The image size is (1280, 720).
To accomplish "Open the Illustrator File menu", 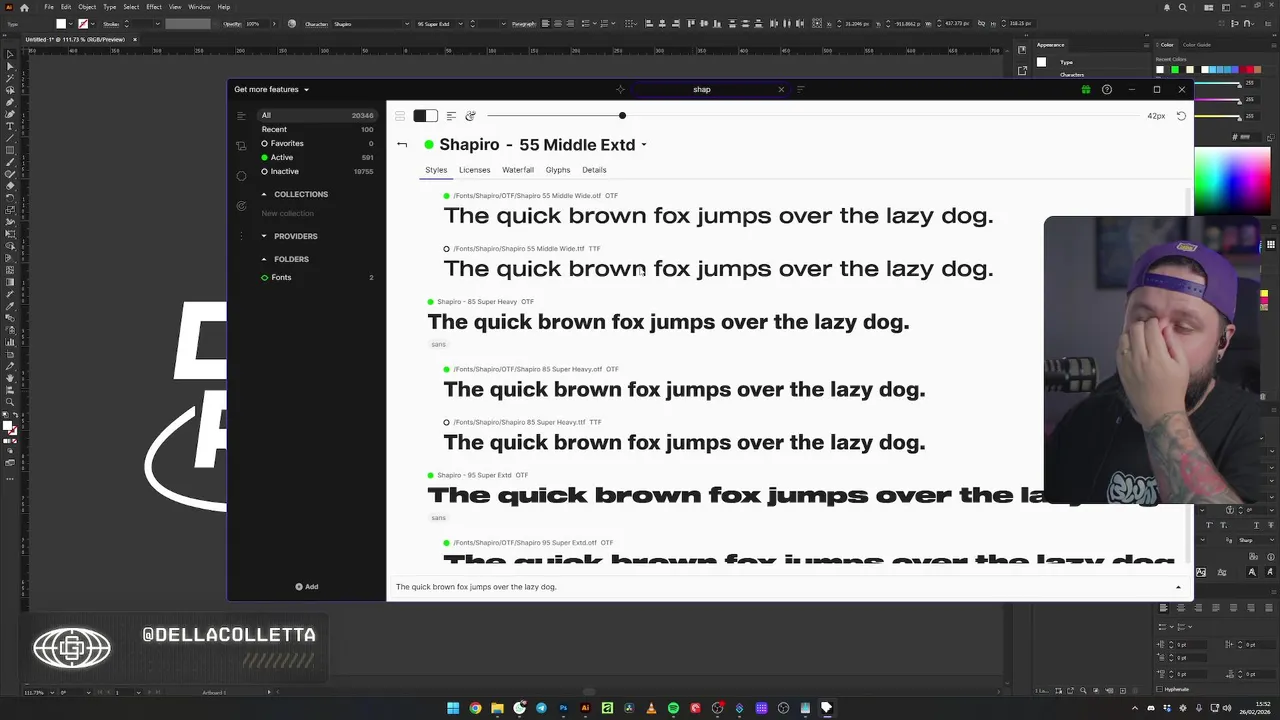I will click(x=49, y=7).
